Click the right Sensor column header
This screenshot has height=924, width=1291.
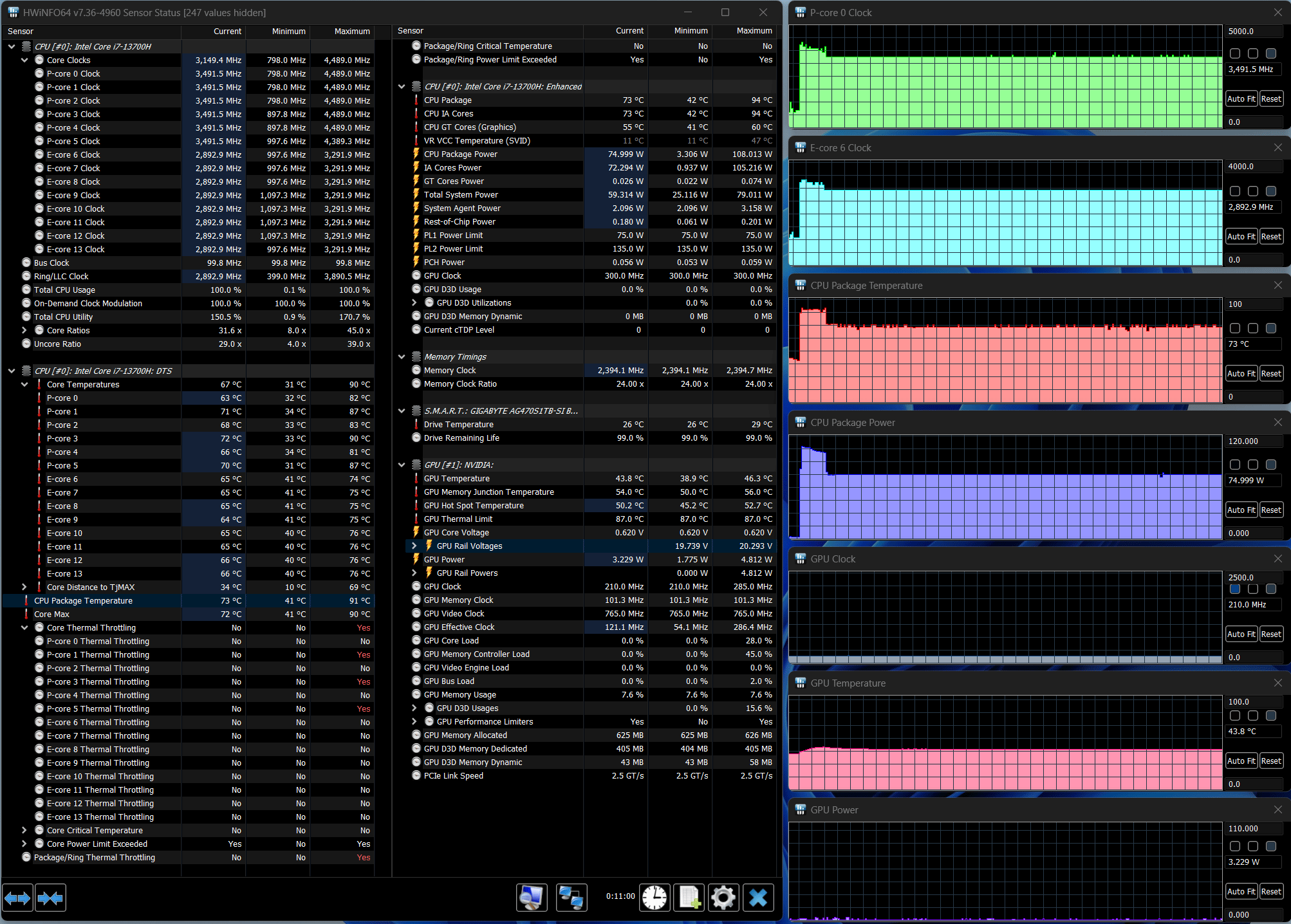click(x=411, y=31)
